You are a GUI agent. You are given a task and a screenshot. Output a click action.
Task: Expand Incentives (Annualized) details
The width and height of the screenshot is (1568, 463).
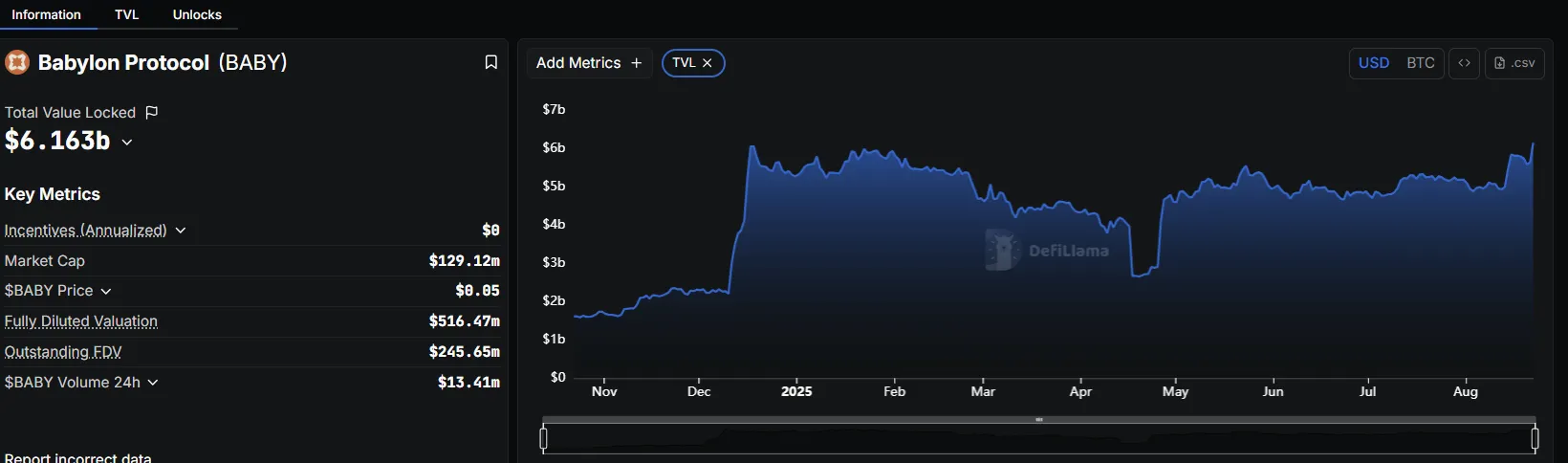click(181, 231)
